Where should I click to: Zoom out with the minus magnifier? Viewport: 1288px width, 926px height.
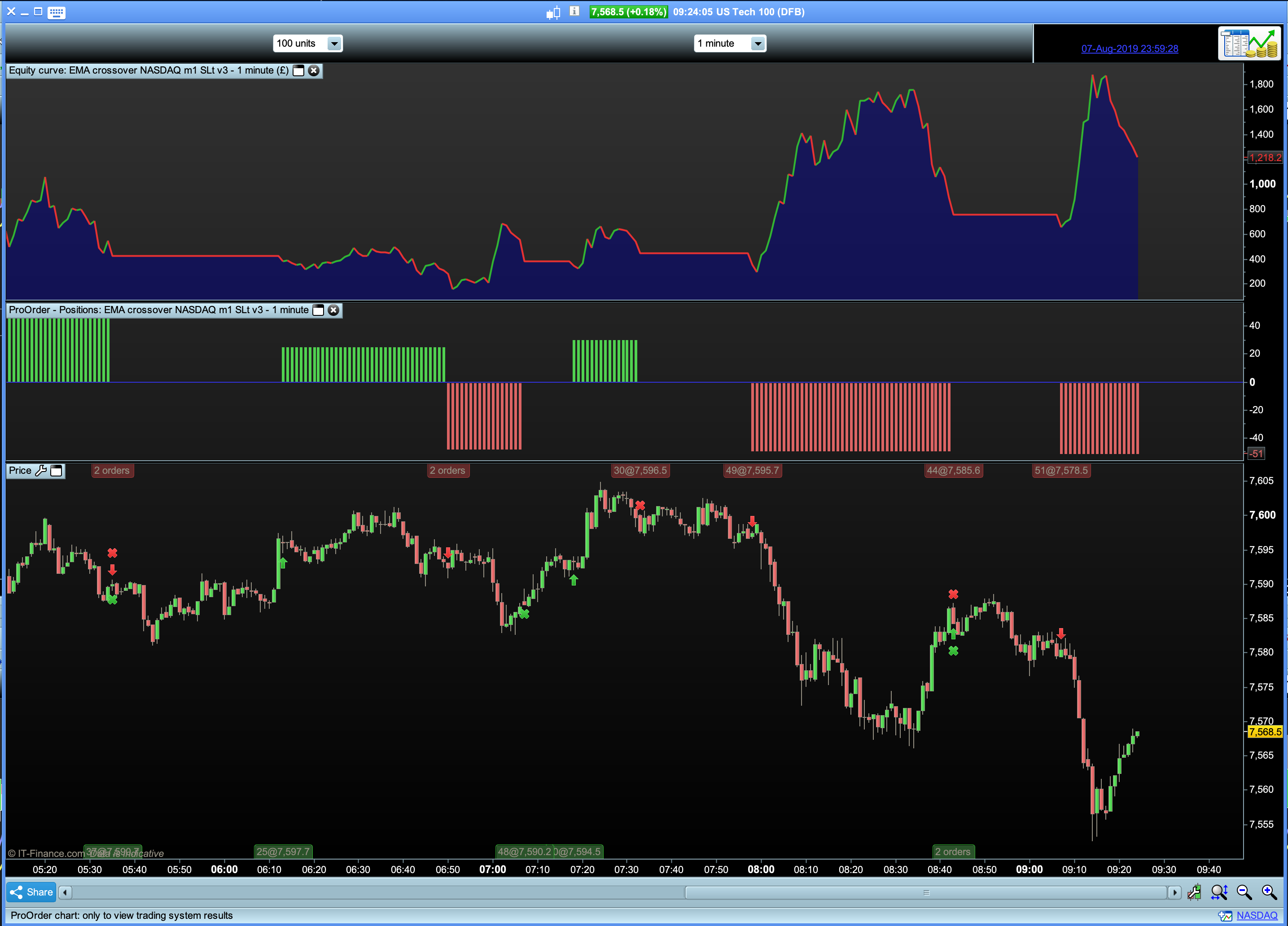1244,892
